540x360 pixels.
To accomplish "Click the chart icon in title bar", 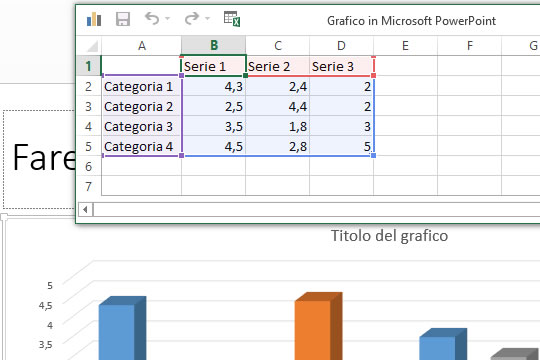I will tap(94, 20).
